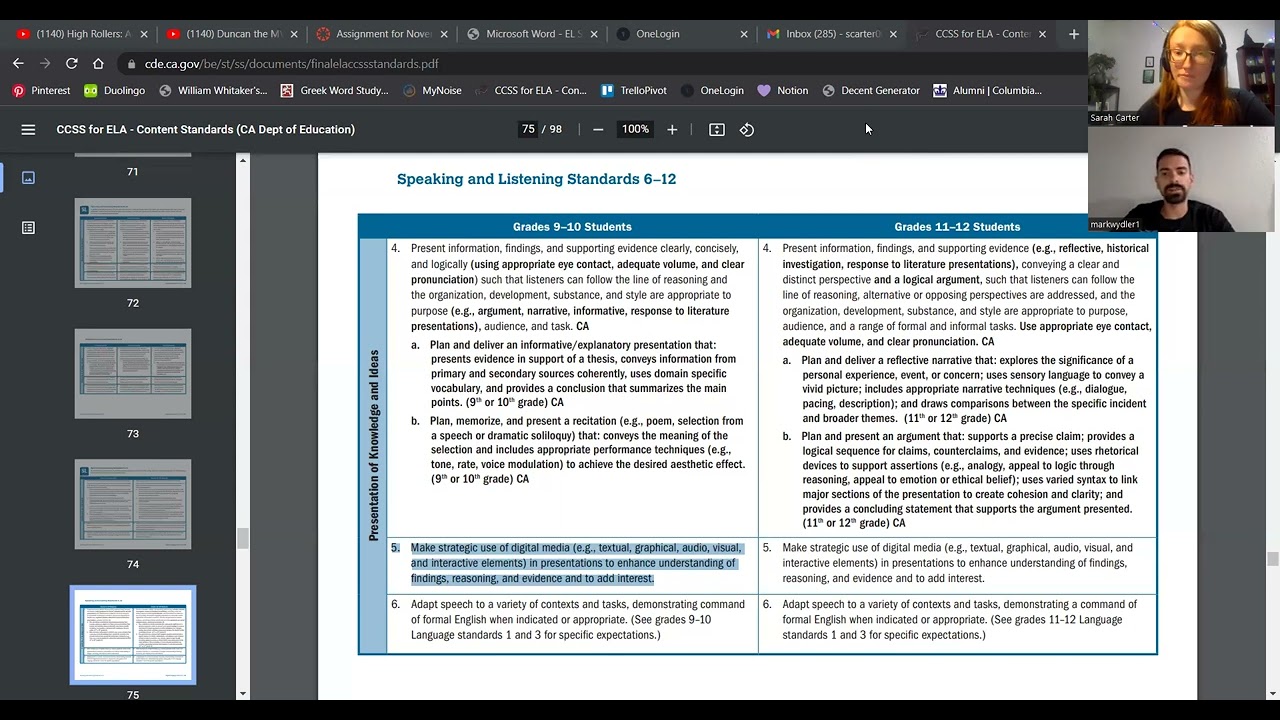Select page 72 thumbnail
The image size is (1280, 720).
pos(133,243)
